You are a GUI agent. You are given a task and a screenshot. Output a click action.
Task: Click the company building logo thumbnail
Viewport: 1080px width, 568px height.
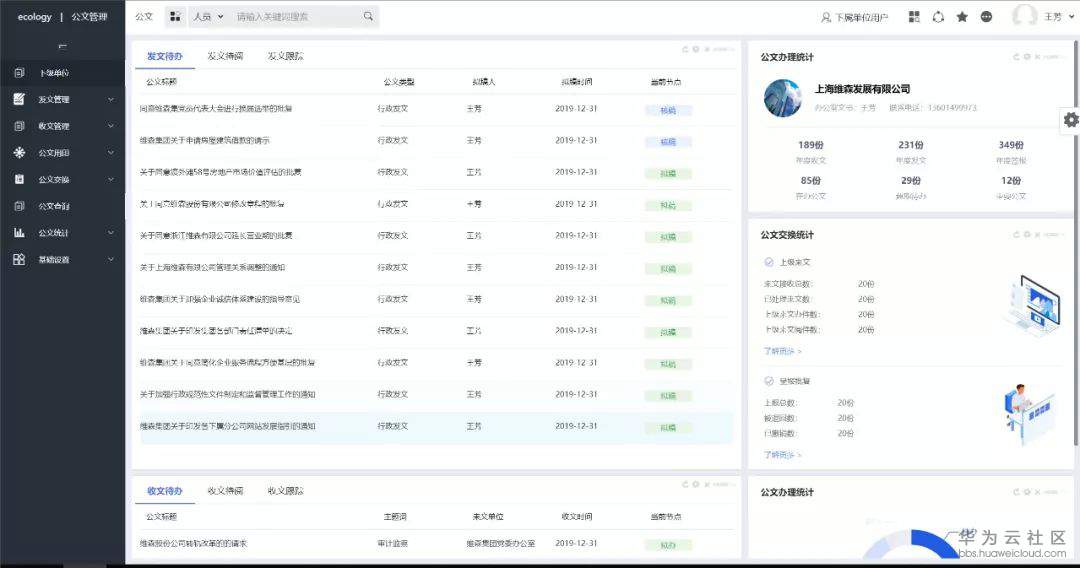(783, 98)
